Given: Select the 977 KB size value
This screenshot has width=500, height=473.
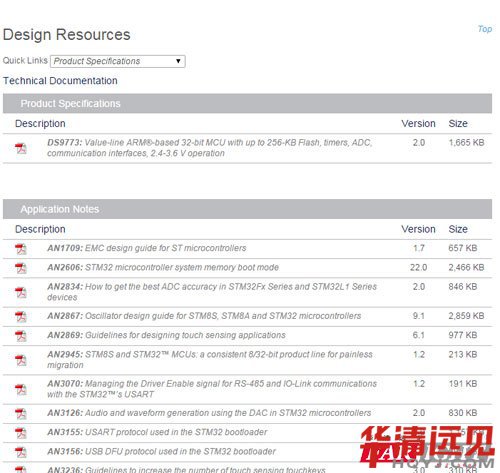Looking at the screenshot, I should tap(463, 335).
